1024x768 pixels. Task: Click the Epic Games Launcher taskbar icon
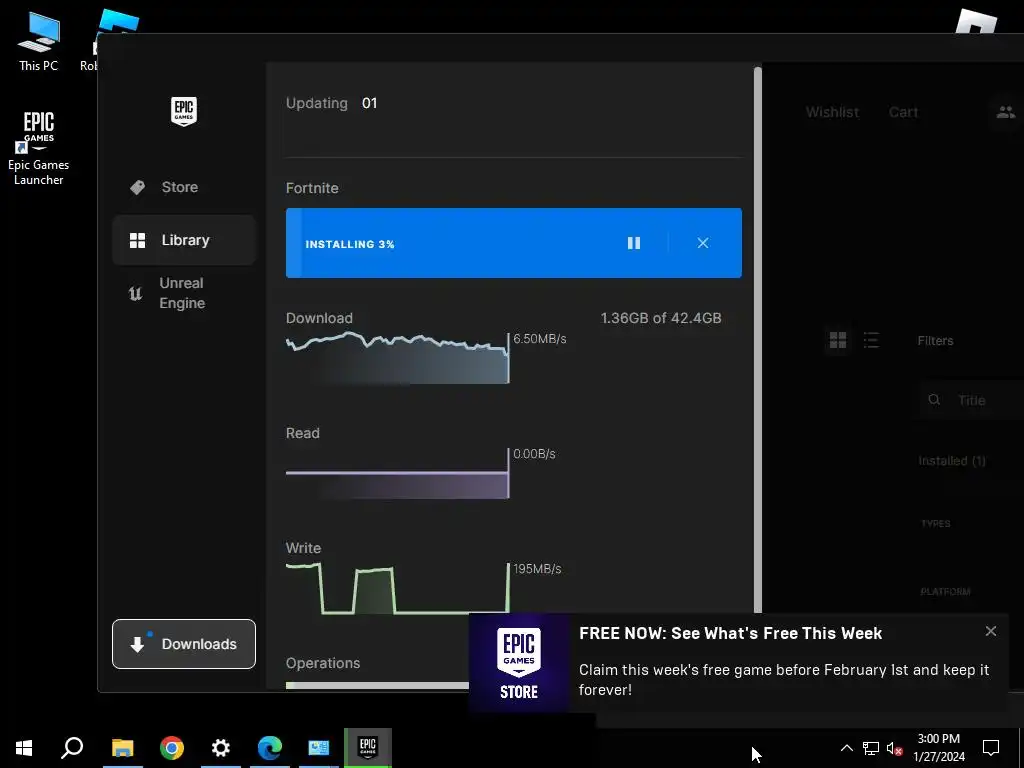[x=368, y=748]
